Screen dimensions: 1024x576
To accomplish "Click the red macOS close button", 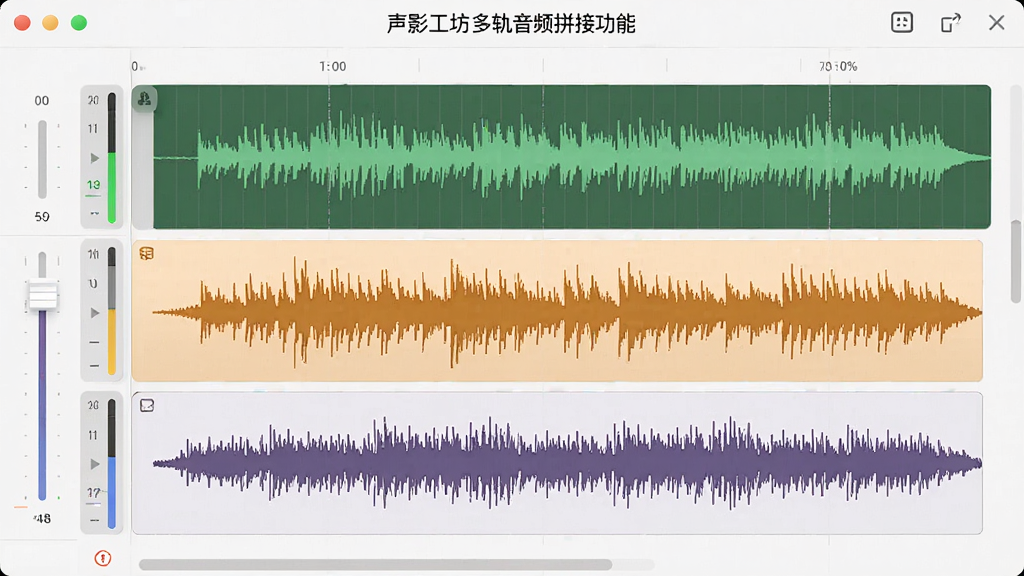I will coord(22,23).
